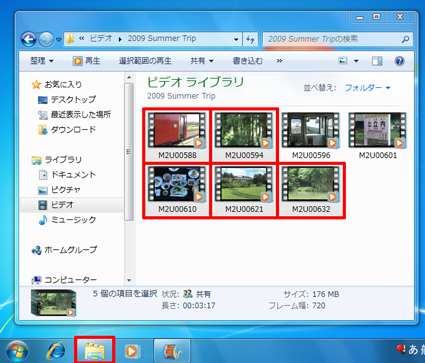Click the search magnifier icon
The width and height of the screenshot is (425, 363).
[x=405, y=40]
